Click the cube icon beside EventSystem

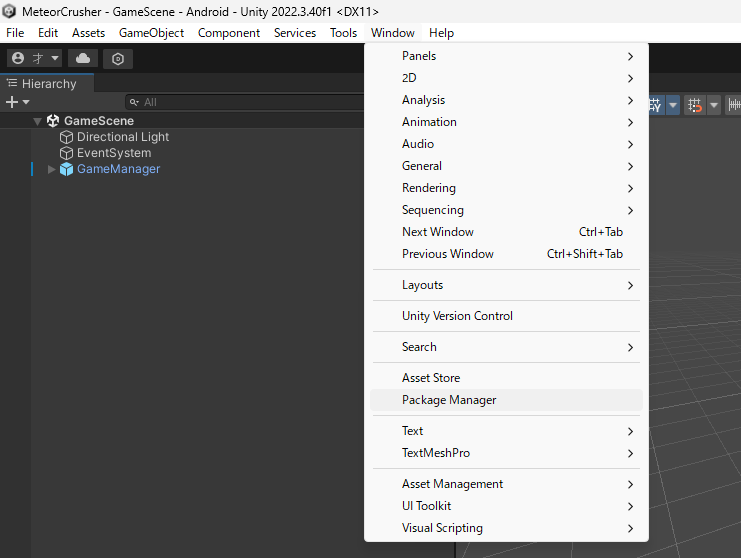coord(66,153)
